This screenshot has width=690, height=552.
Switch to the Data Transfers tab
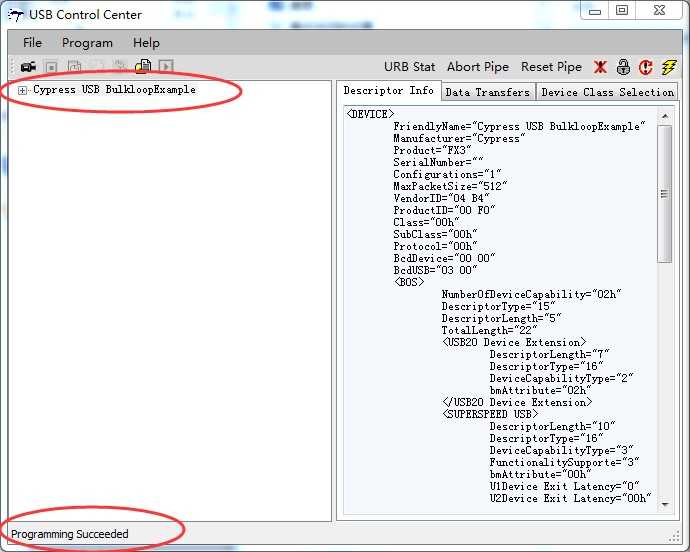point(488,92)
